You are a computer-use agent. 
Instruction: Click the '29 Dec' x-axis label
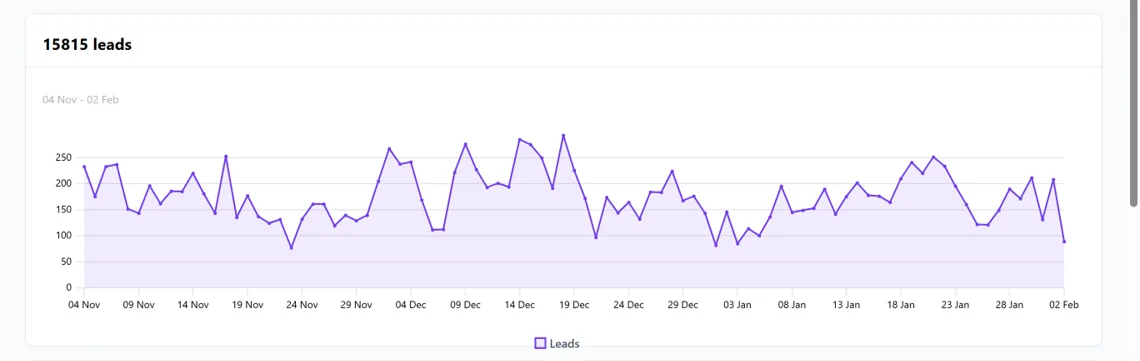[683, 305]
